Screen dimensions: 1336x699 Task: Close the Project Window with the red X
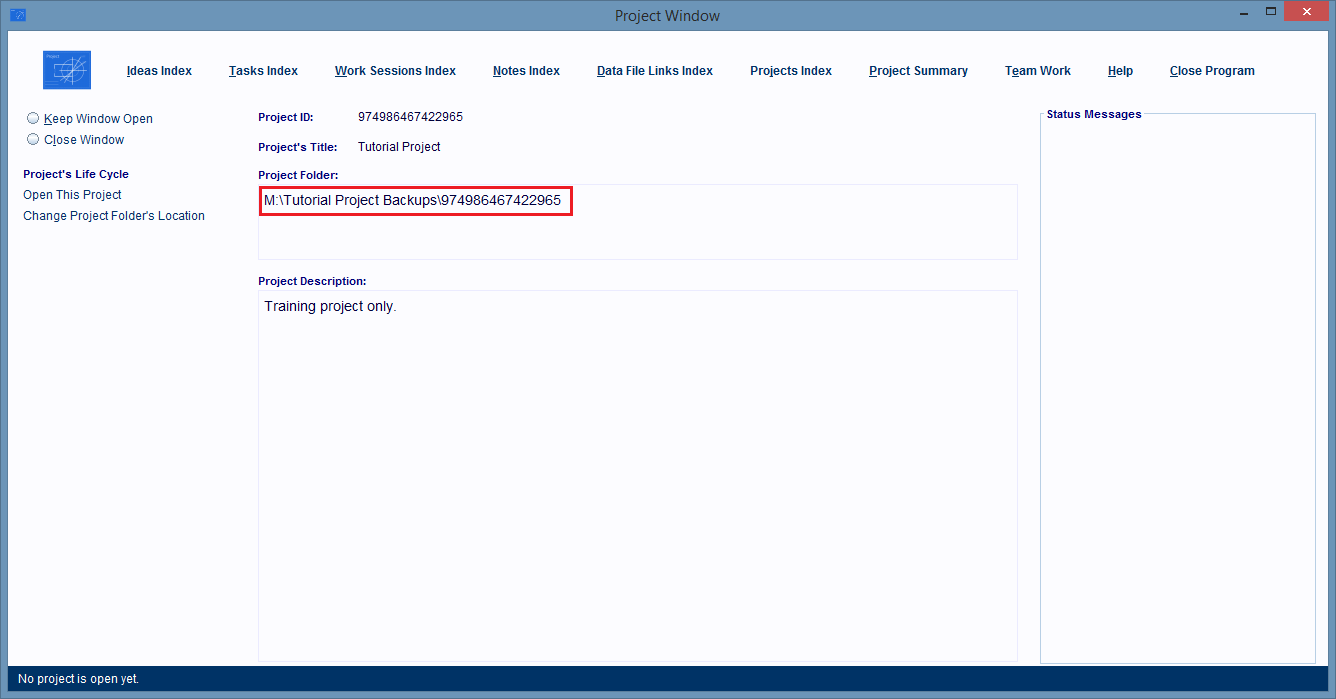click(1308, 12)
